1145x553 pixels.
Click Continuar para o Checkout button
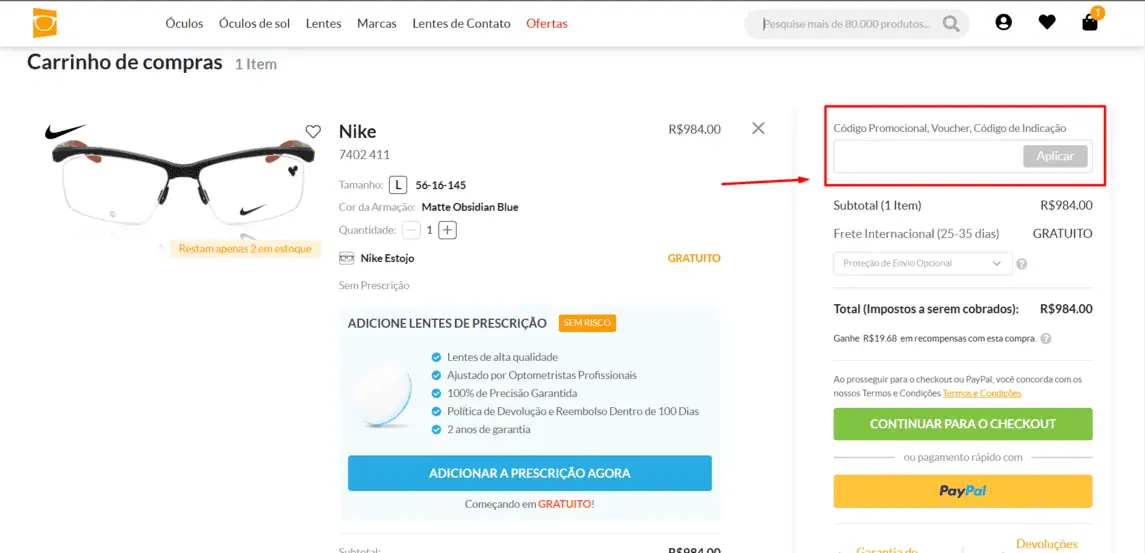pos(963,424)
